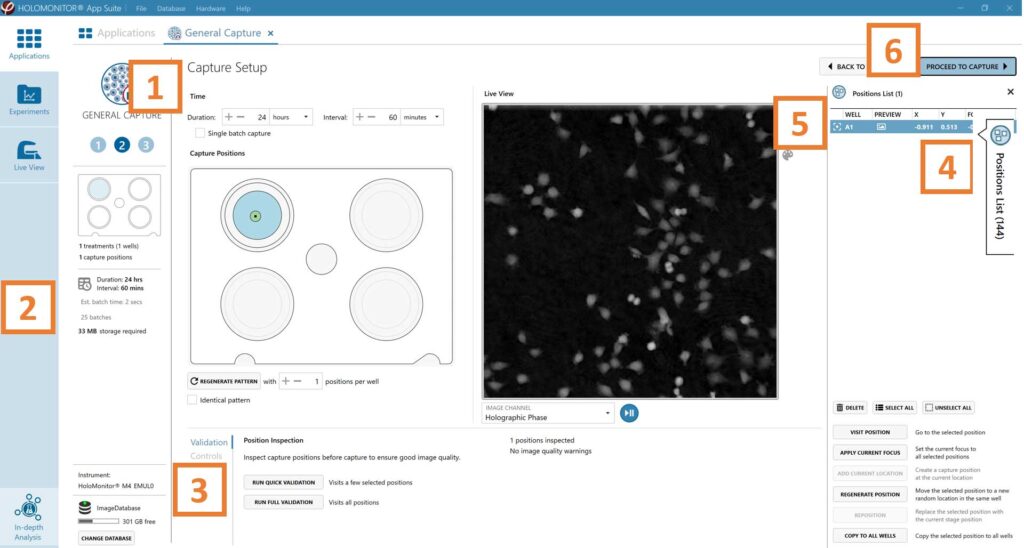The image size is (1024, 548).
Task: Select the top-right well on plate
Action: 386,215
